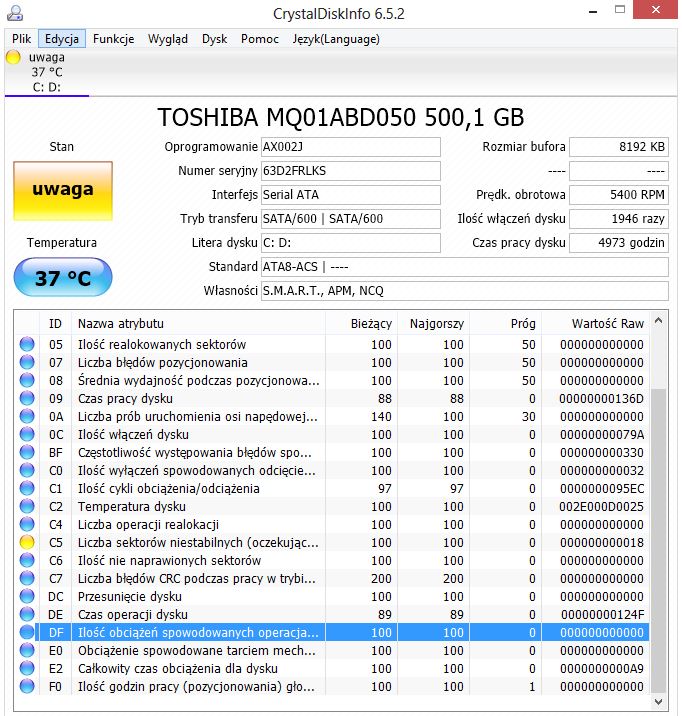The height and width of the screenshot is (716, 682).
Task: Click yellow caution orb of row C5
Action: 27,542
